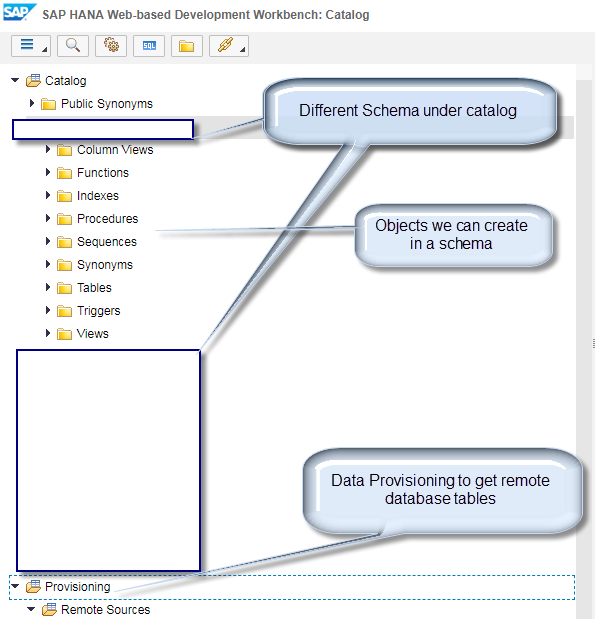Expand the Public Synonyms folder arrow
The image size is (595, 619).
(32, 103)
